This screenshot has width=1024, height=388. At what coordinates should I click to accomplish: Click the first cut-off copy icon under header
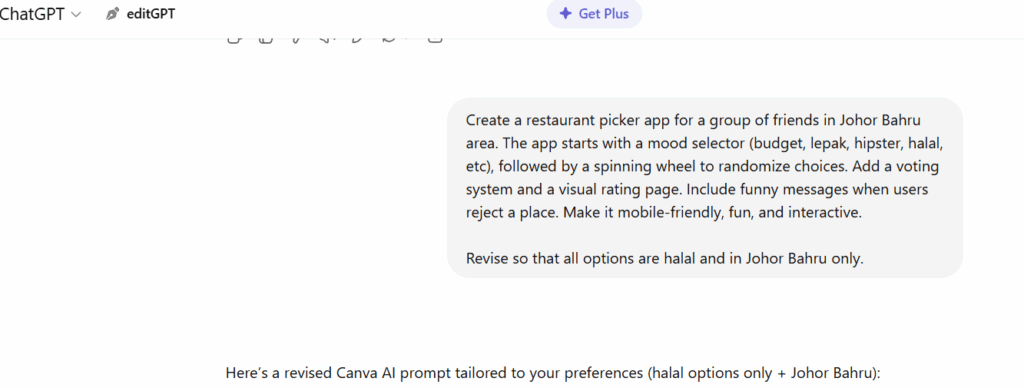[234, 40]
